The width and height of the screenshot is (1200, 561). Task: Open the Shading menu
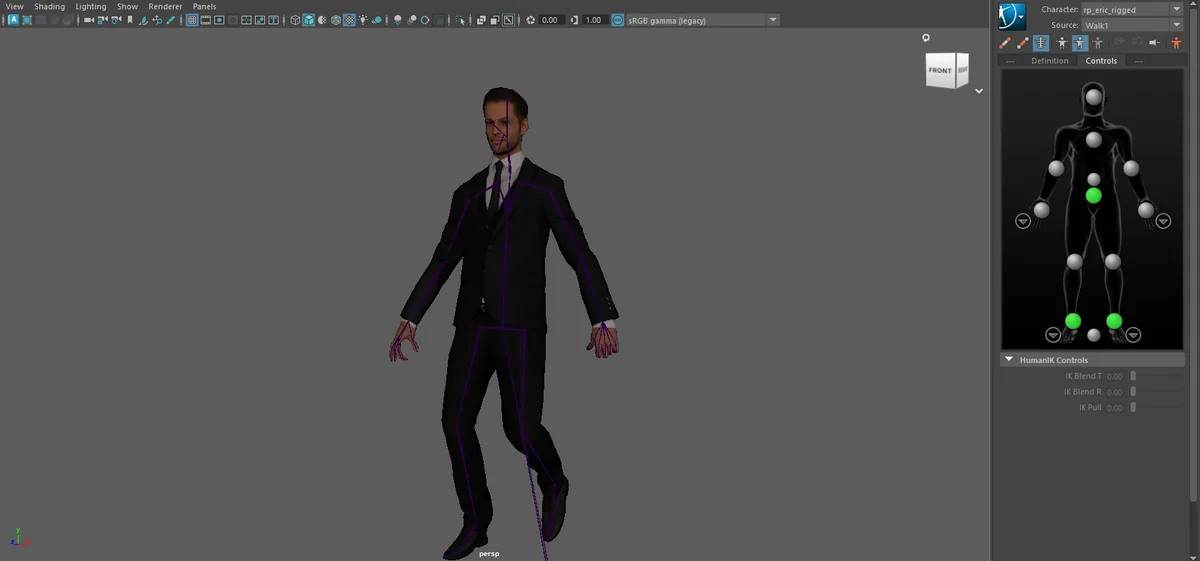point(49,6)
